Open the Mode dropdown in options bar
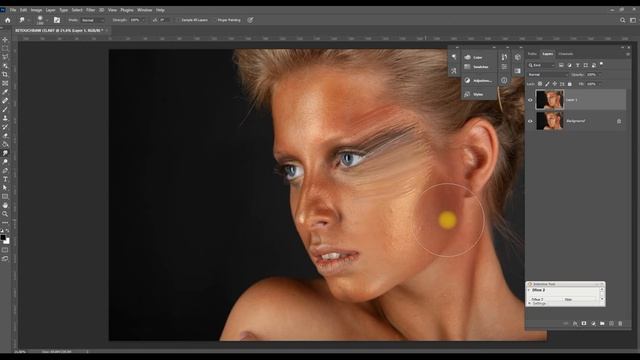Image resolution: width=640 pixels, height=360 pixels. [93, 20]
